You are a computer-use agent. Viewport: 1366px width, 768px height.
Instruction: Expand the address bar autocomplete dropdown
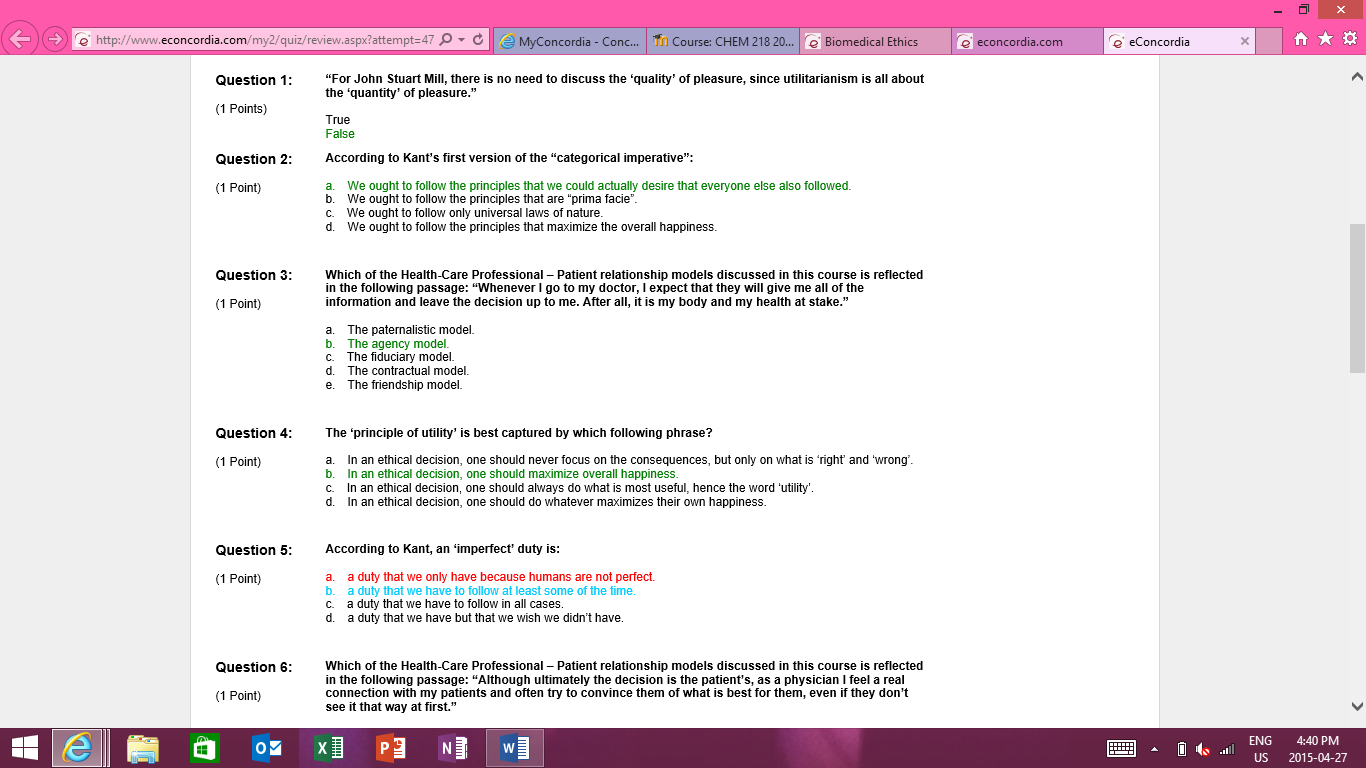pos(461,41)
